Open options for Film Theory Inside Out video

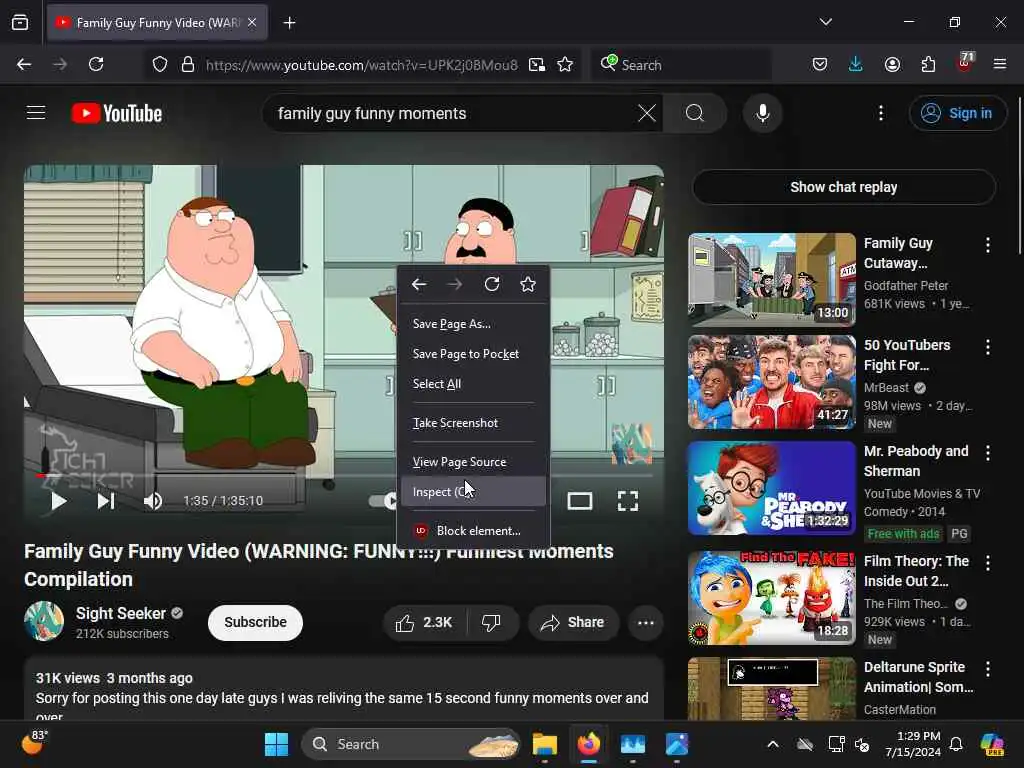pyautogui.click(x=987, y=563)
